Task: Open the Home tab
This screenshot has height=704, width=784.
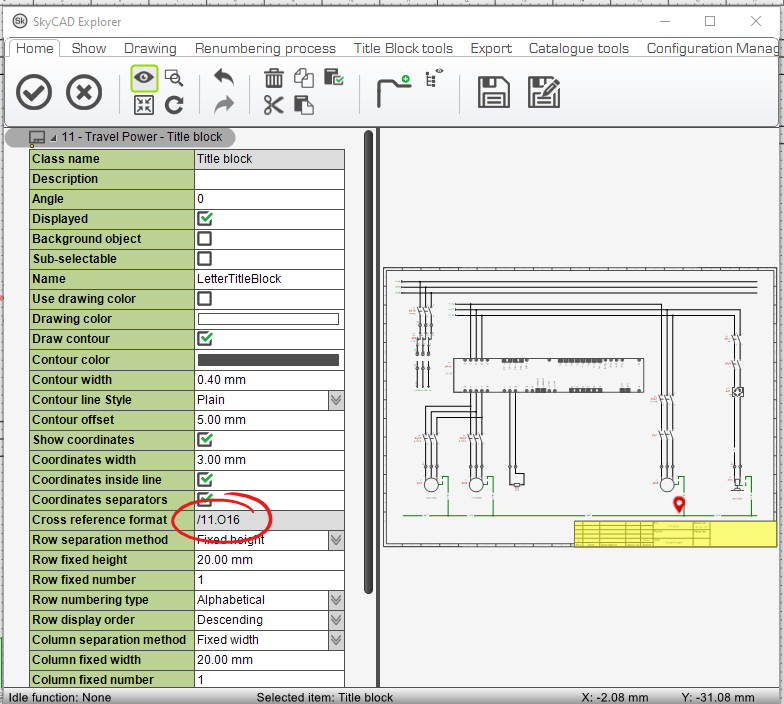Action: tap(34, 48)
